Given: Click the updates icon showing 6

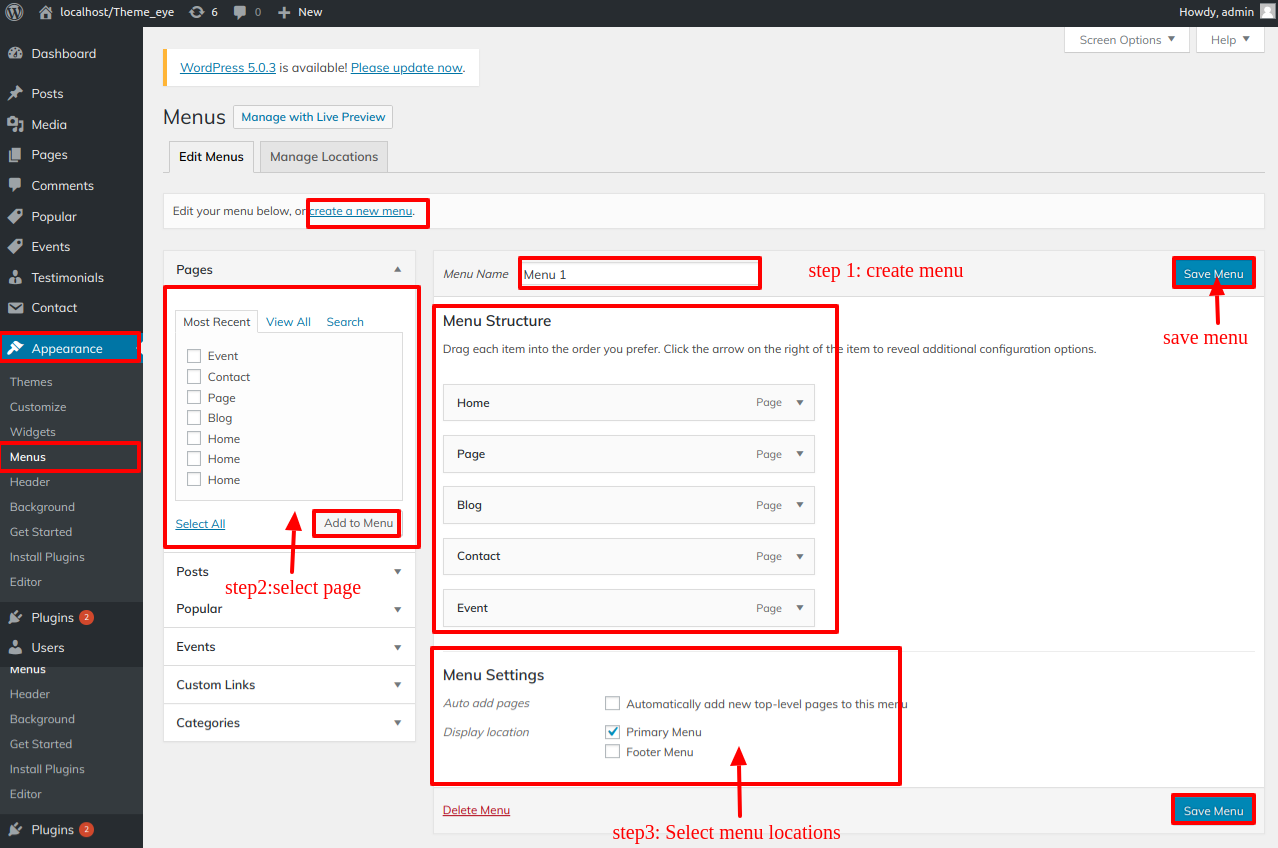Looking at the screenshot, I should click(x=196, y=12).
